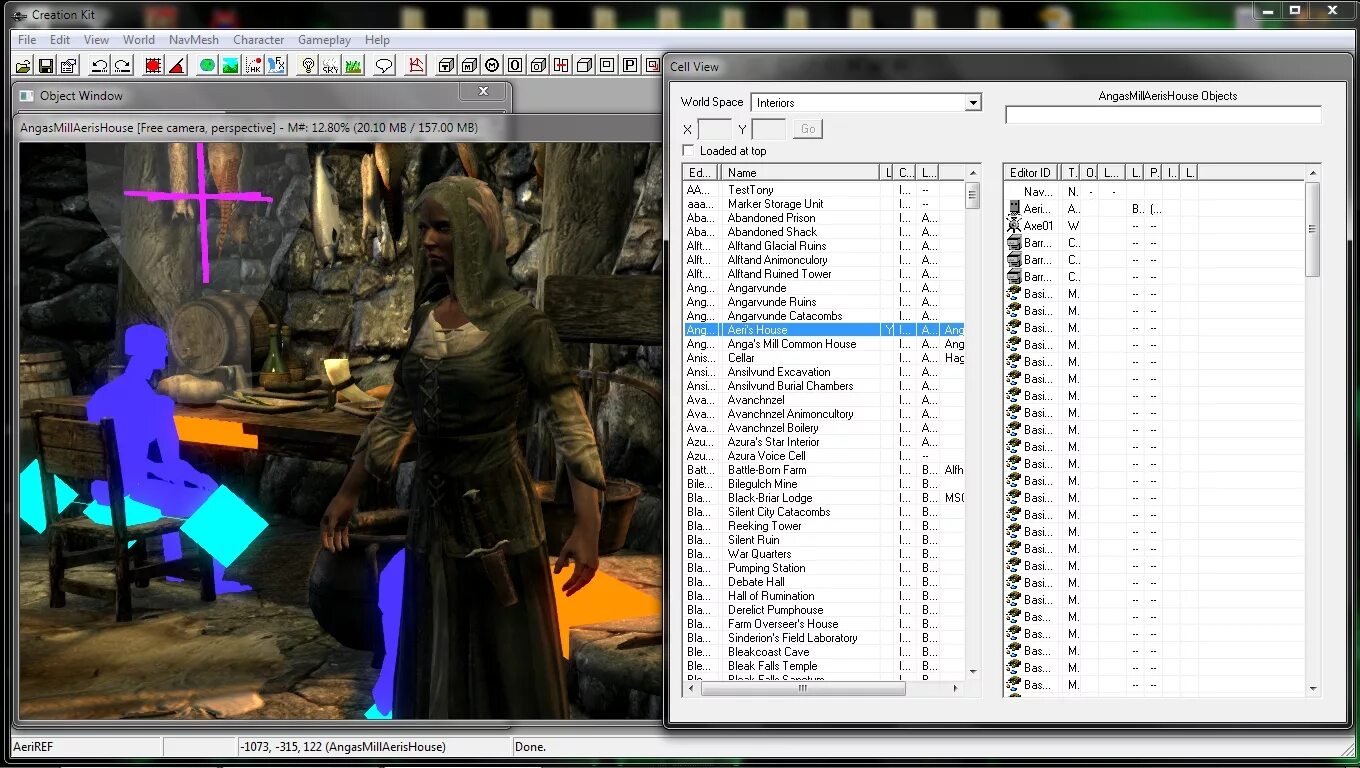The image size is (1360, 768).
Task: Close the Object Window
Action: tap(483, 91)
